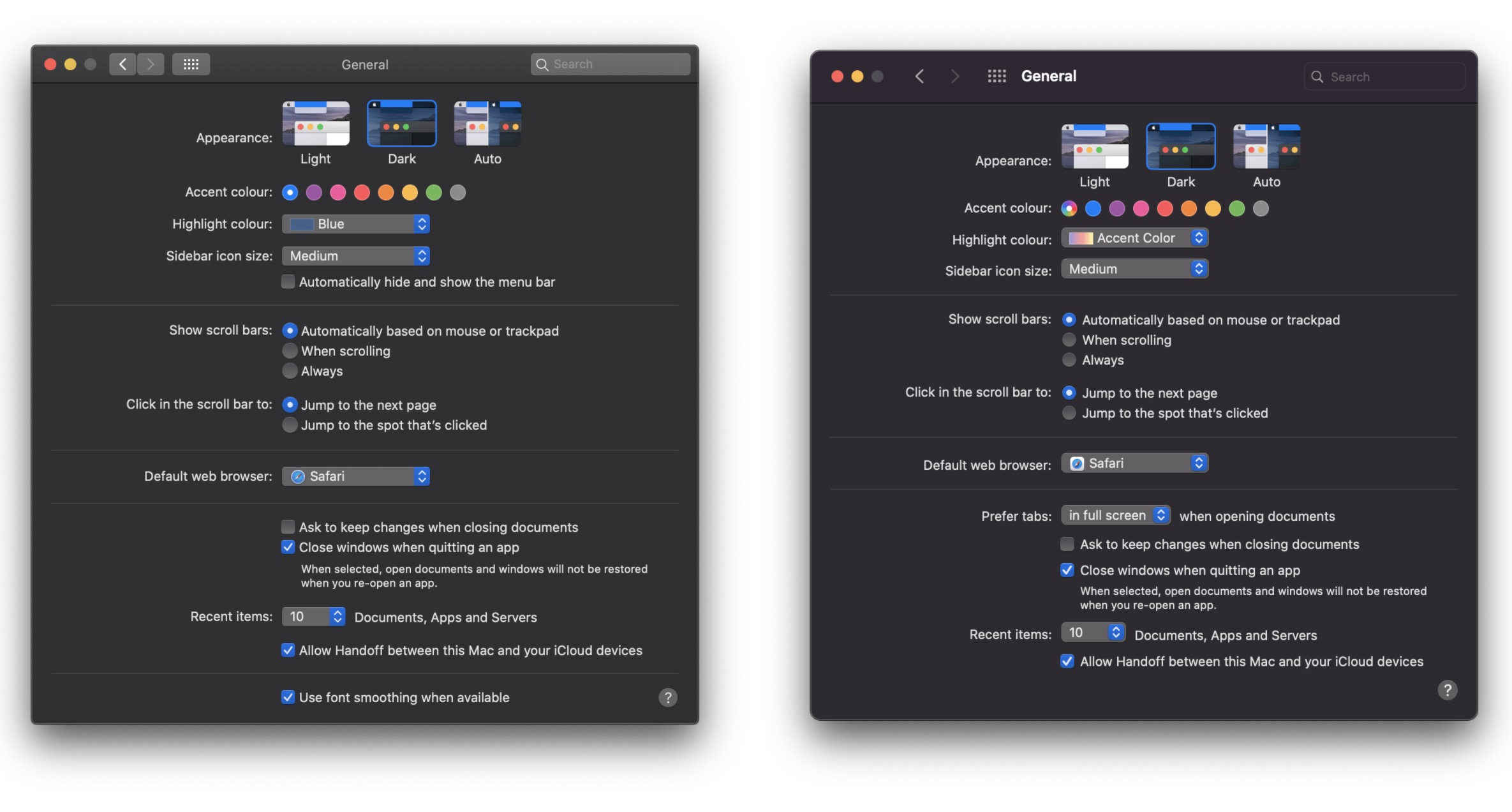Choose multicolour accent swatch in right window
This screenshot has height=812, width=1512.
point(1069,209)
